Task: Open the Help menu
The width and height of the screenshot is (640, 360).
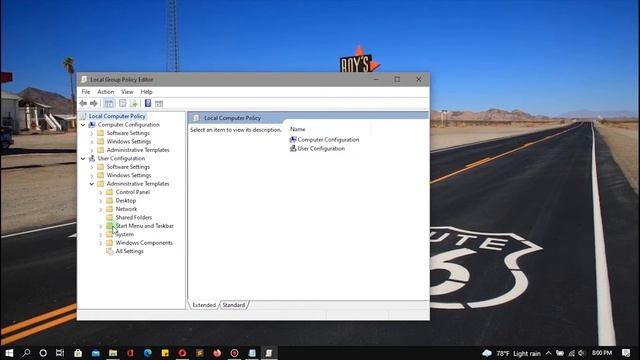Action: pyautogui.click(x=146, y=92)
